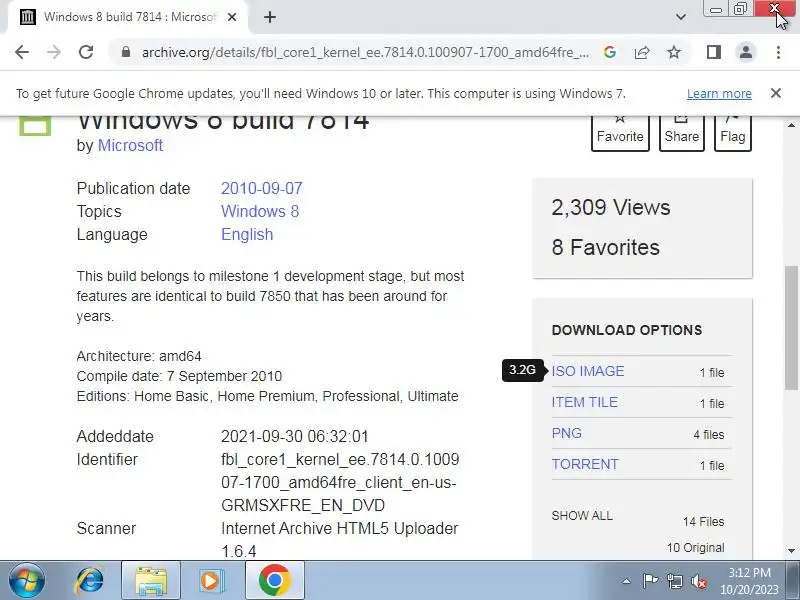This screenshot has height=600, width=800.
Task: Click '10 Original' count text
Action: 695,548
